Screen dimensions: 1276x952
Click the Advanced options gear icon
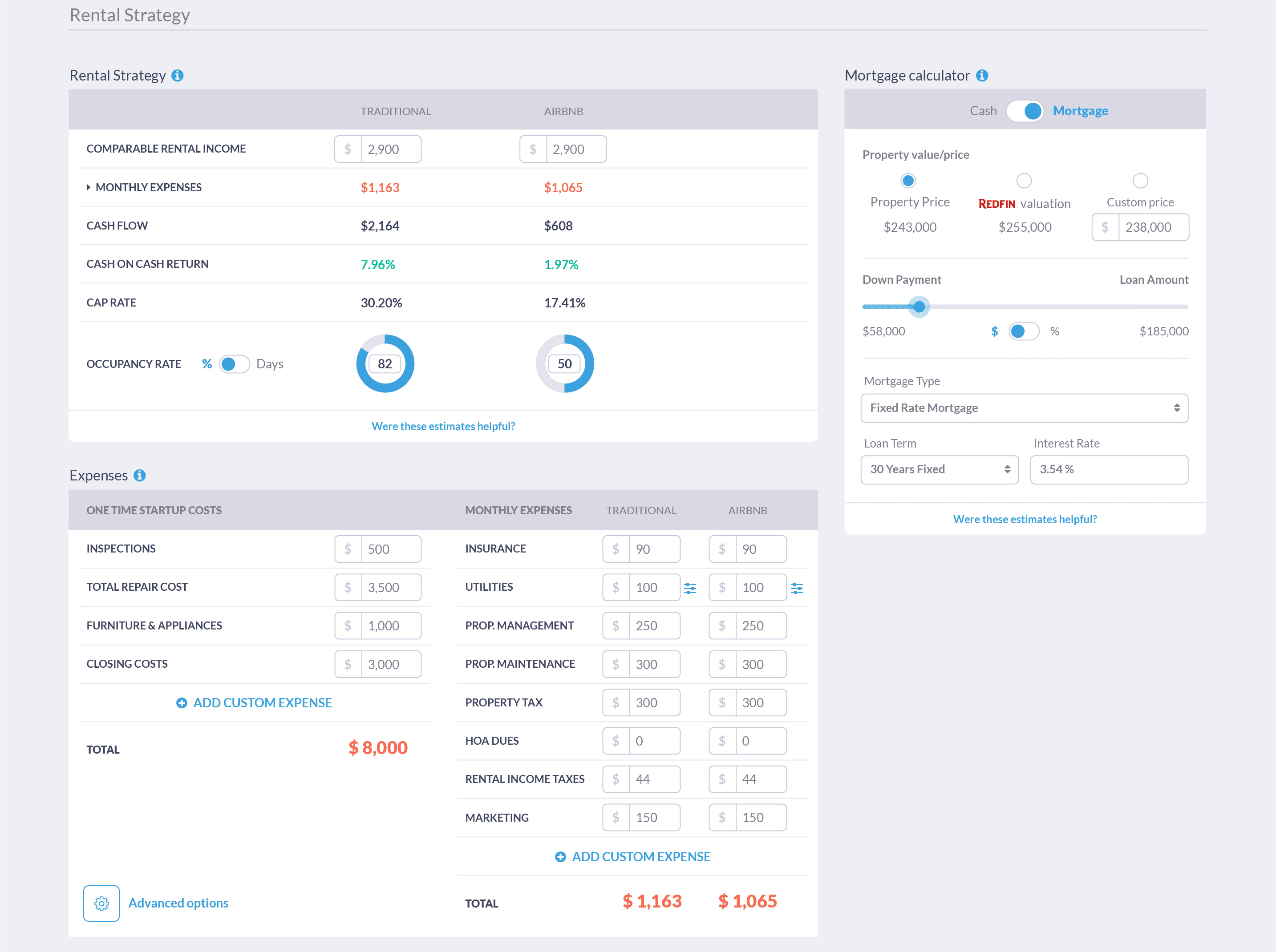pos(101,903)
